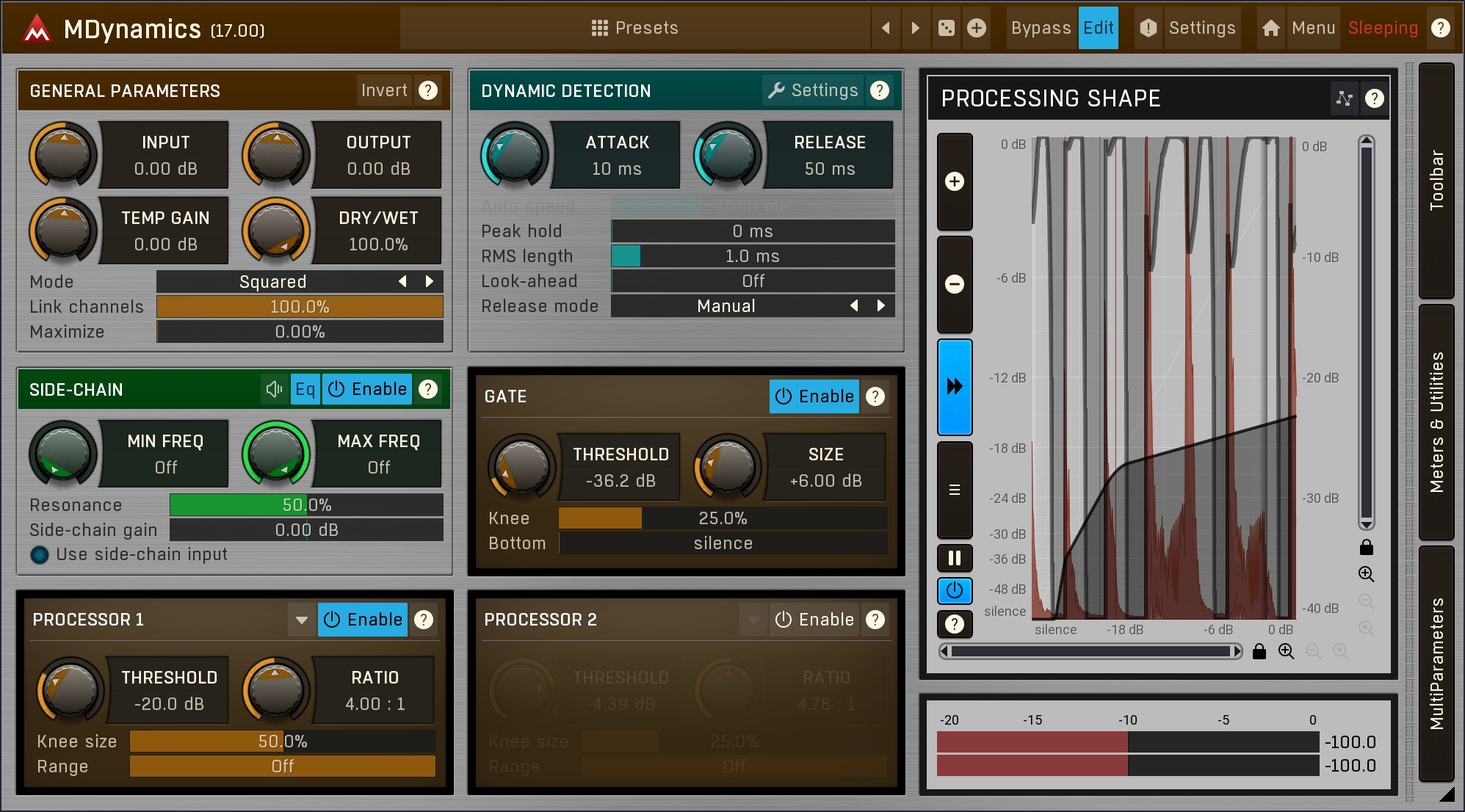Click the Bypass button
This screenshot has width=1465, height=812.
pyautogui.click(x=1040, y=28)
